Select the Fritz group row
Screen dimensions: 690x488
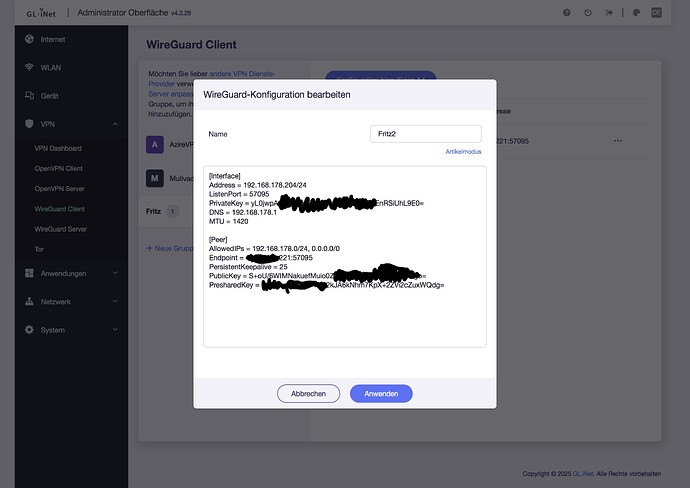(166, 211)
